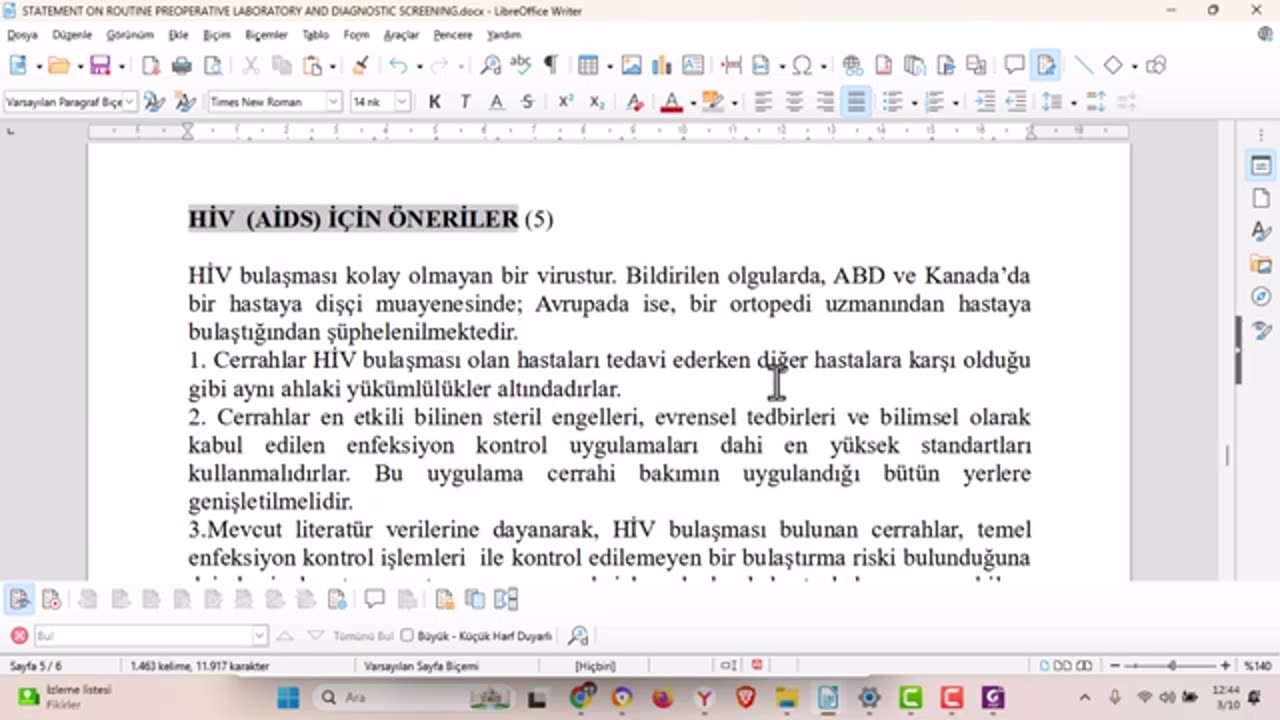Open the Tablo menu
Viewport: 1280px width, 720px height.
315,35
